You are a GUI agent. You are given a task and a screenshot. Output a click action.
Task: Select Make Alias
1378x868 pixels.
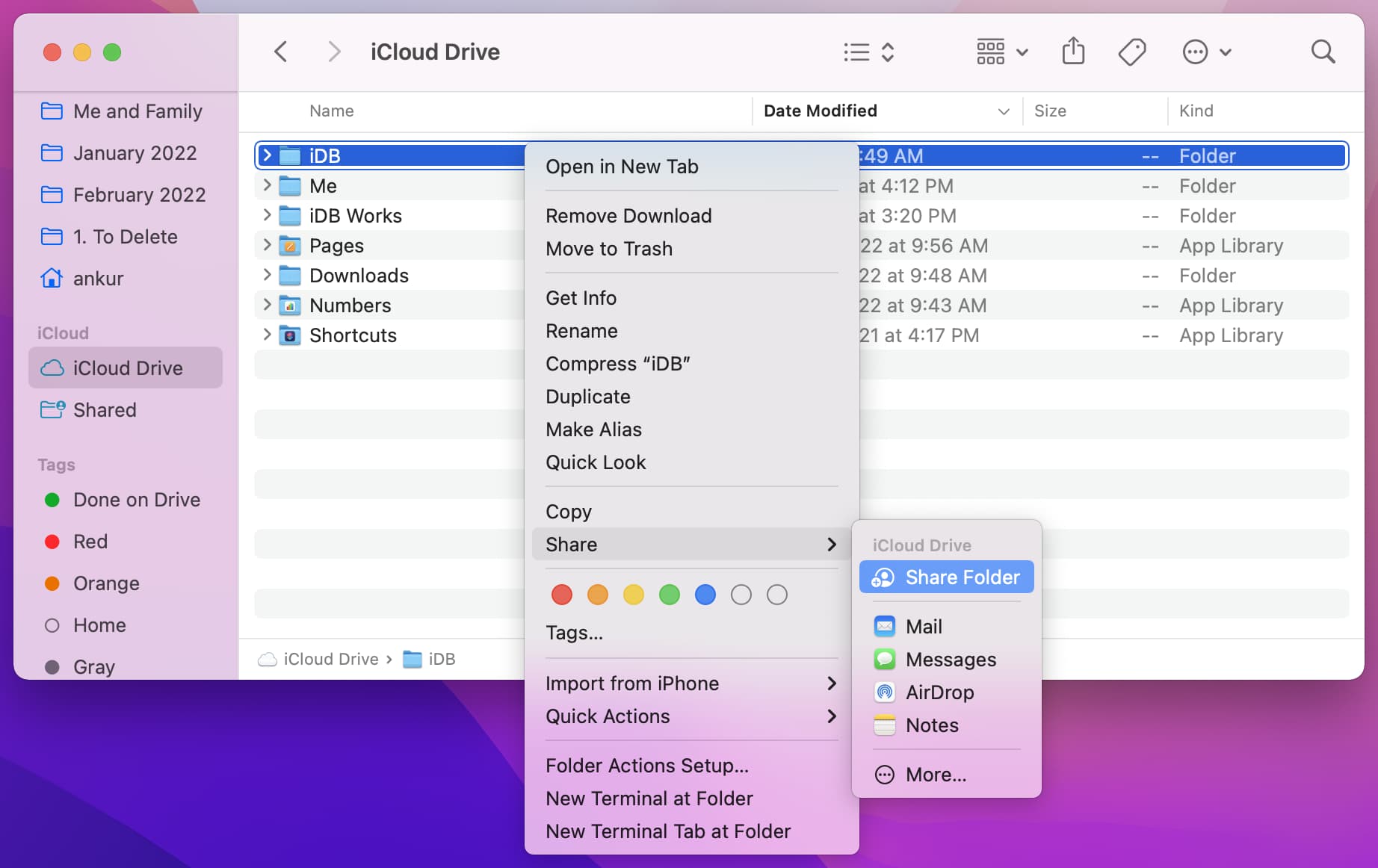tap(692, 430)
